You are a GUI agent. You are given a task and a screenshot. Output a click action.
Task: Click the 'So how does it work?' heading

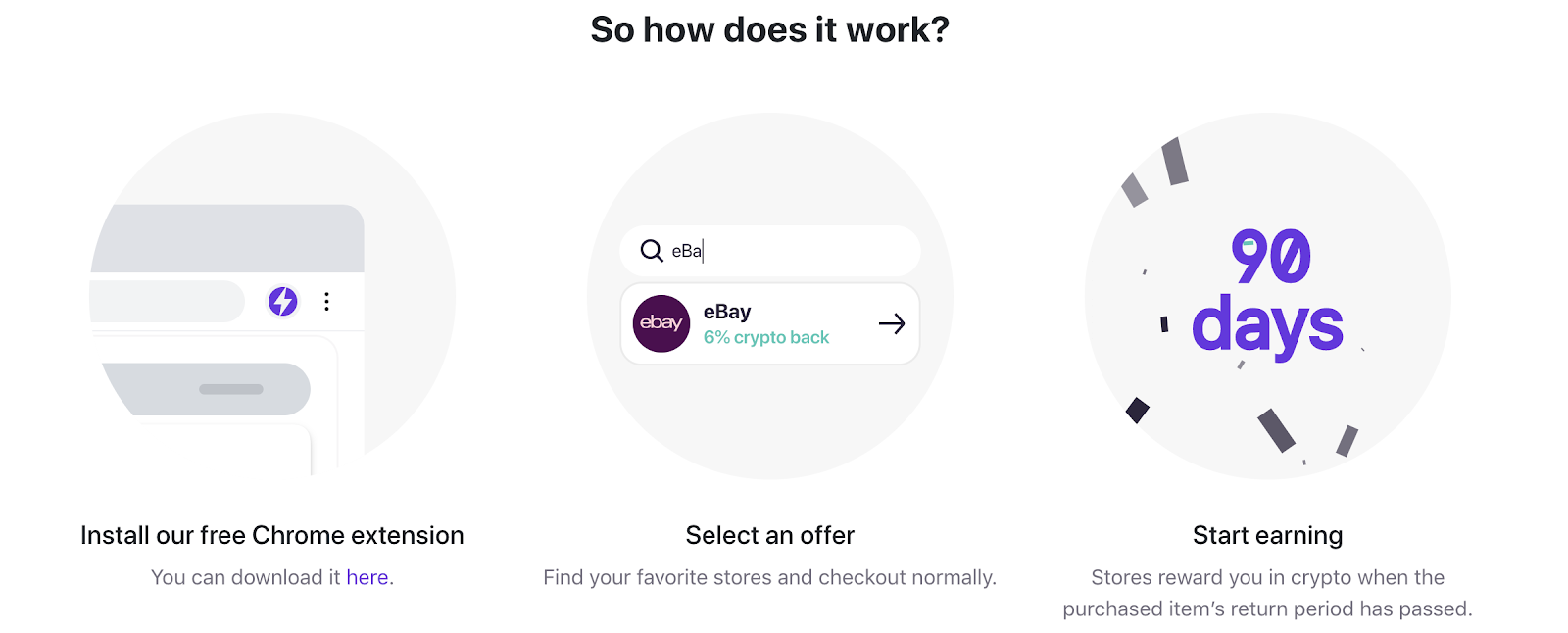769,30
